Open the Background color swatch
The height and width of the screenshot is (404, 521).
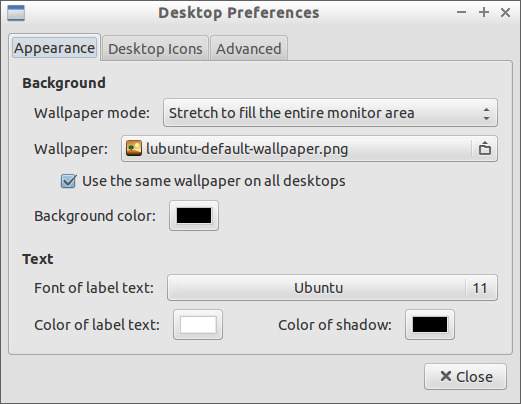coord(194,215)
